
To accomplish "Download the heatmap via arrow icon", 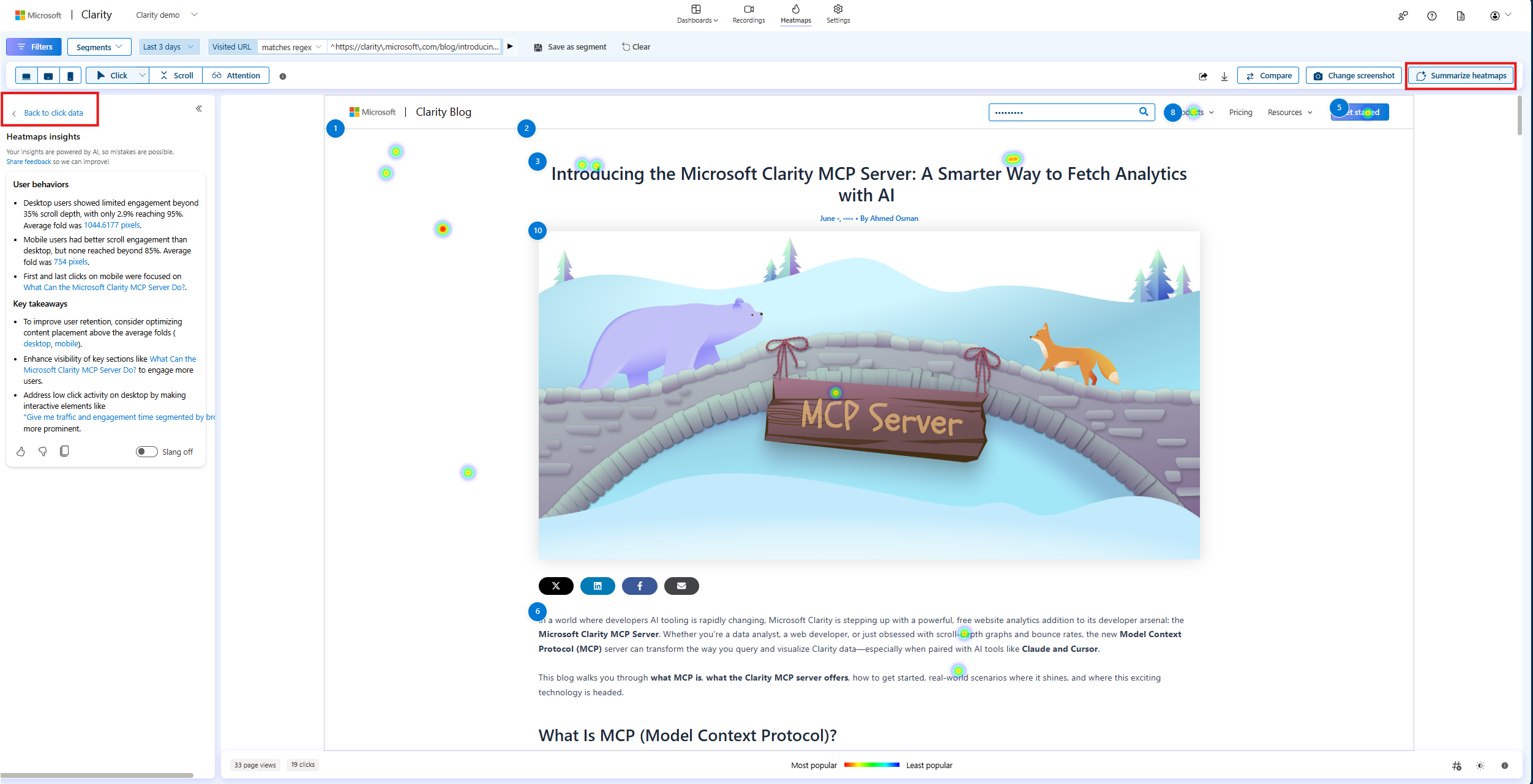I will click(1224, 76).
